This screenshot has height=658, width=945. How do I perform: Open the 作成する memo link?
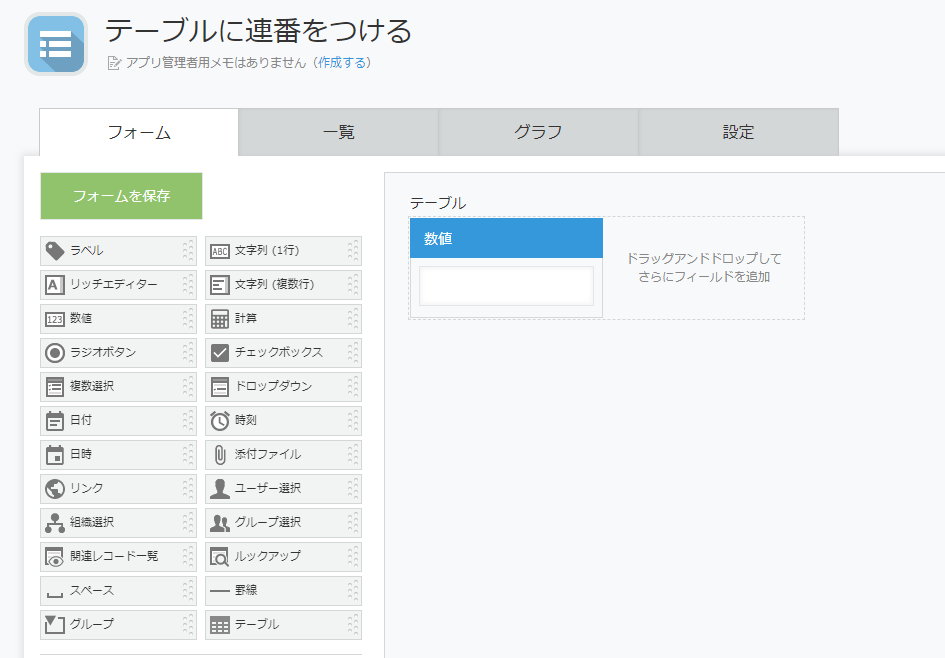pos(342,63)
